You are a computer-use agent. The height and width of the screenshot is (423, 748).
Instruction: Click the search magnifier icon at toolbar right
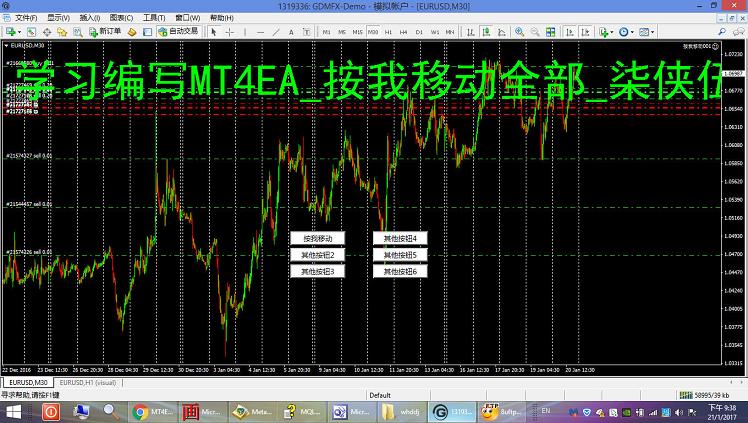tap(722, 32)
